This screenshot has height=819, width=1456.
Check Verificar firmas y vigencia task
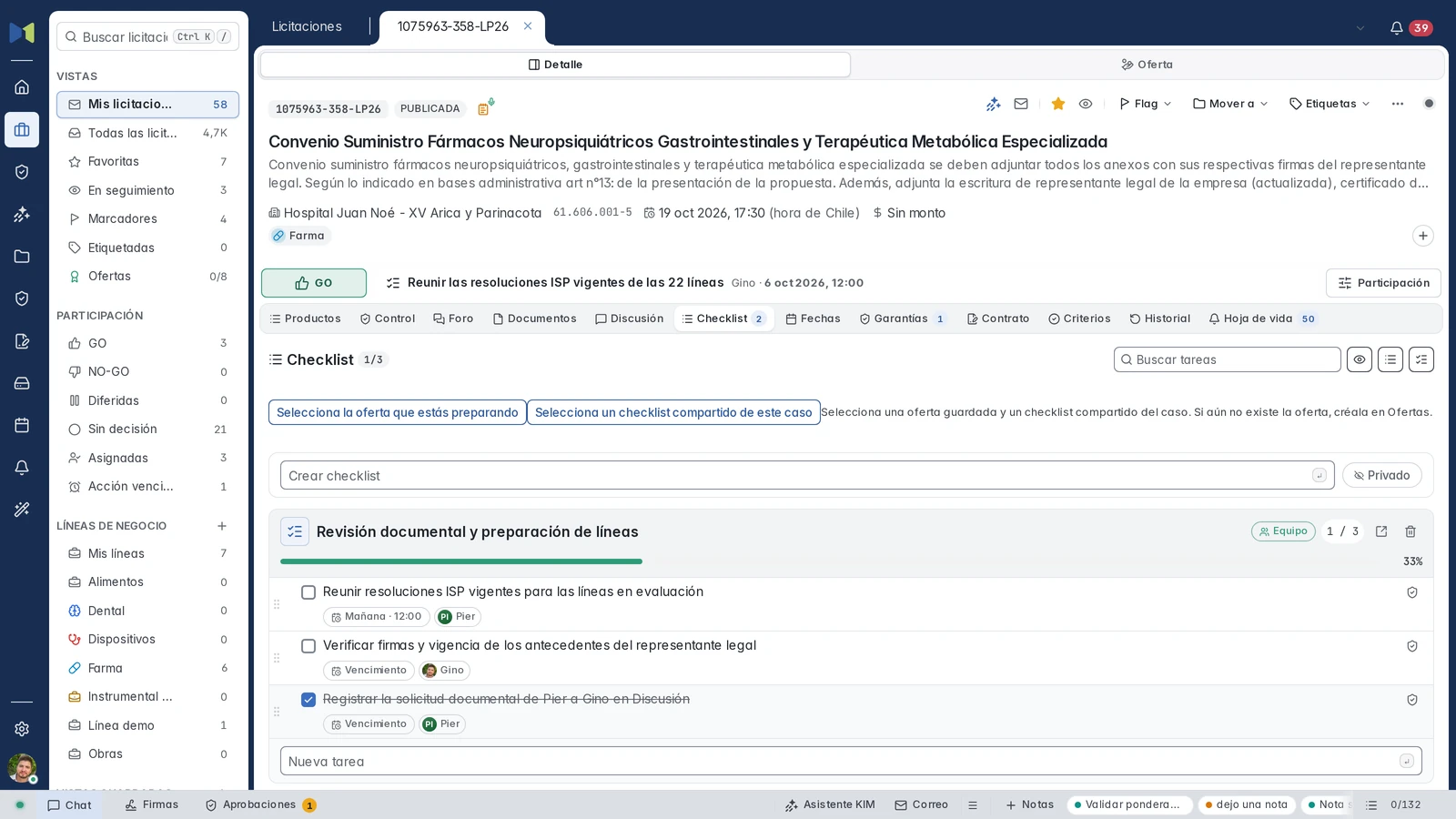coord(308,646)
